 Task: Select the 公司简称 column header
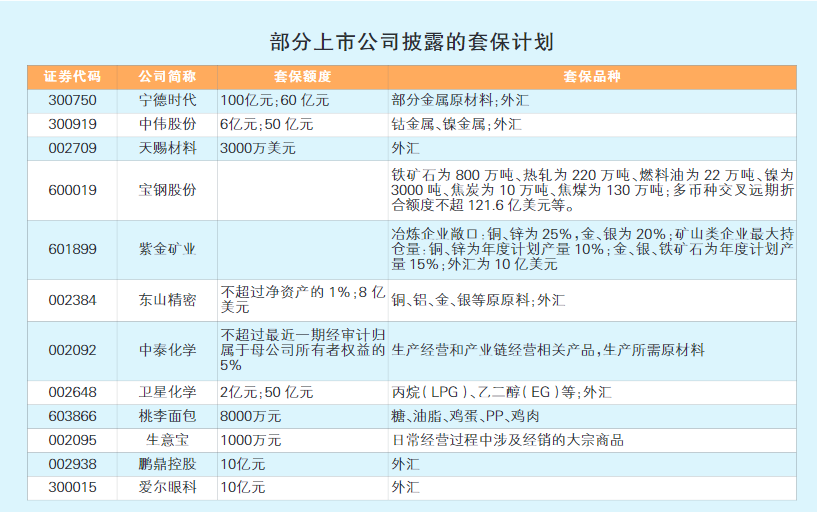coord(167,76)
